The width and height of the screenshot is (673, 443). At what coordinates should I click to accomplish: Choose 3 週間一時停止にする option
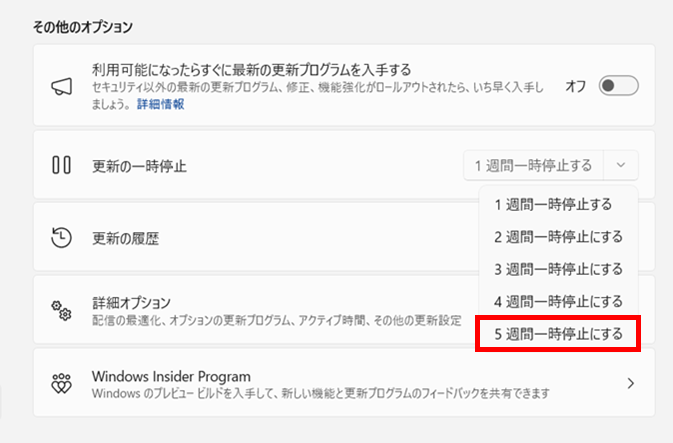click(557, 268)
